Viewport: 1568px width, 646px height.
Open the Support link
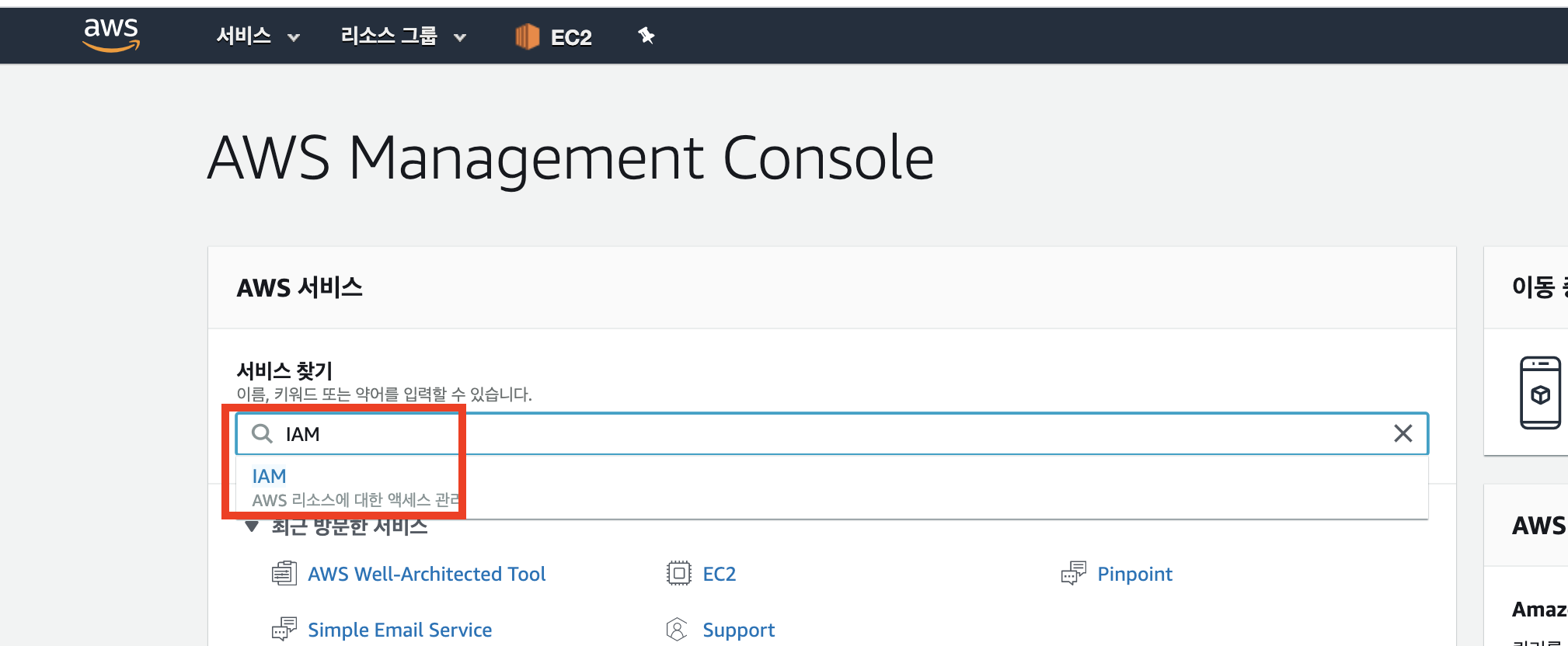tap(738, 630)
